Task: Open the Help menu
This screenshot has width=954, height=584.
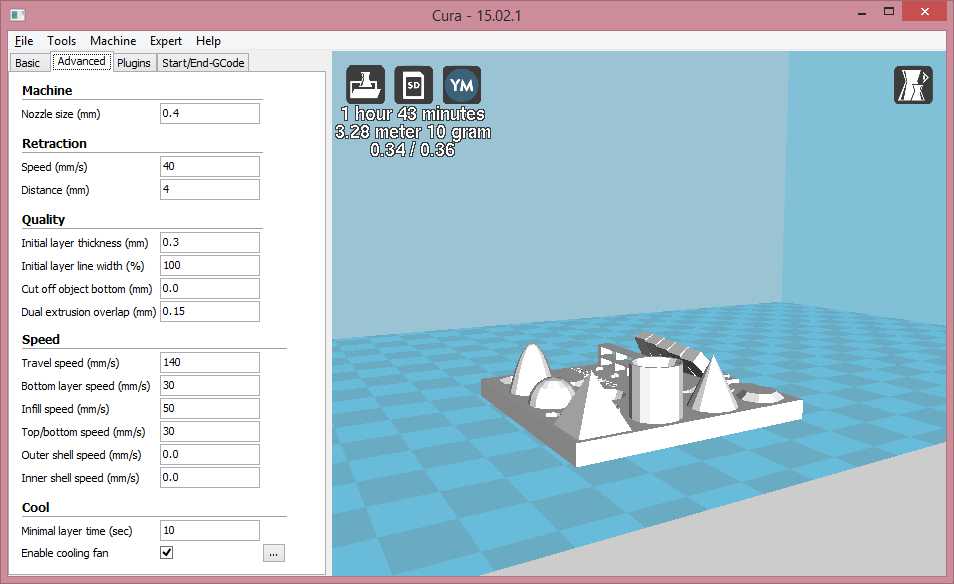Action: click(208, 41)
